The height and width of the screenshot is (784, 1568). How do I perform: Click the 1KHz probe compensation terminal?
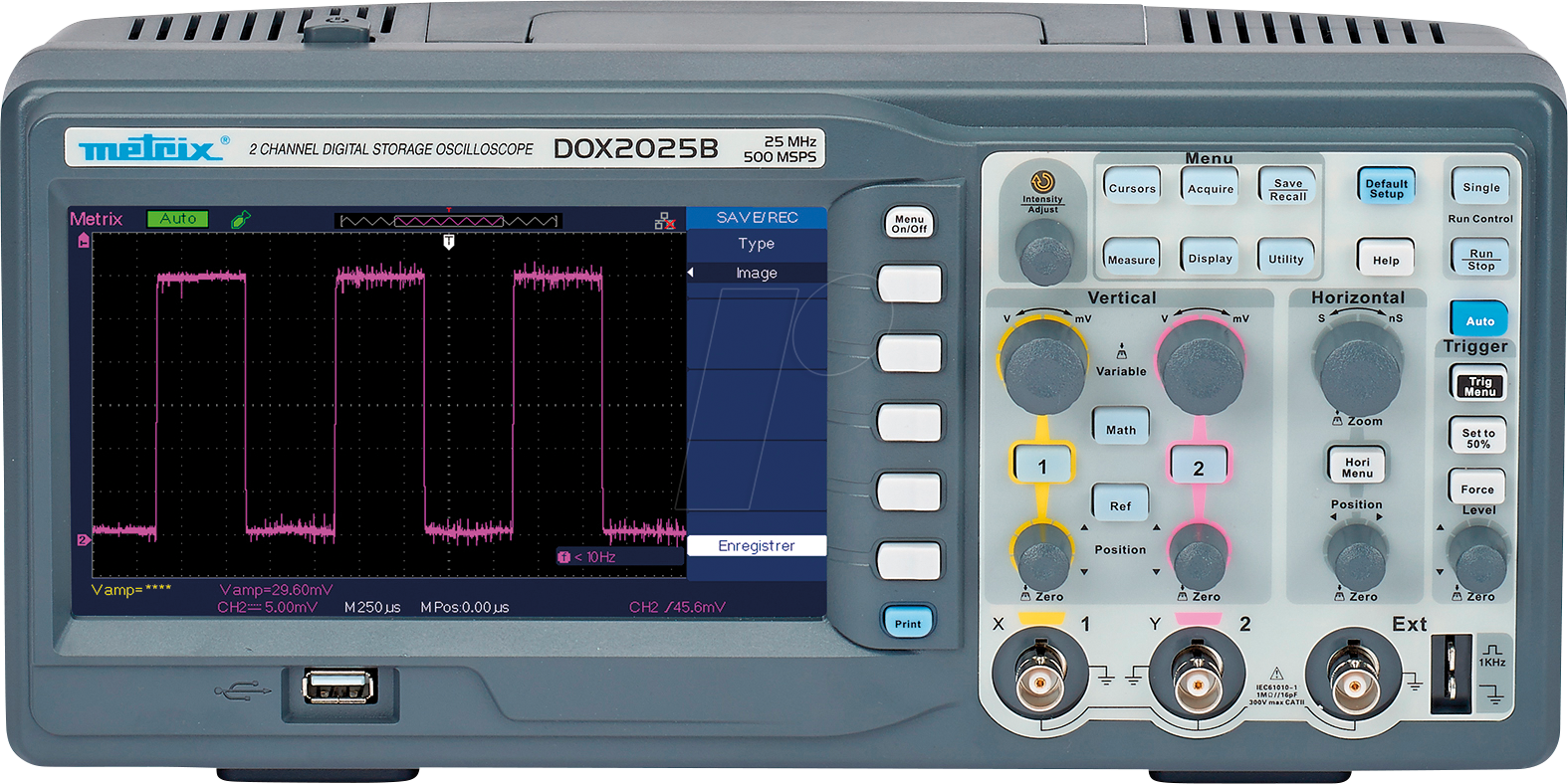click(x=1451, y=674)
